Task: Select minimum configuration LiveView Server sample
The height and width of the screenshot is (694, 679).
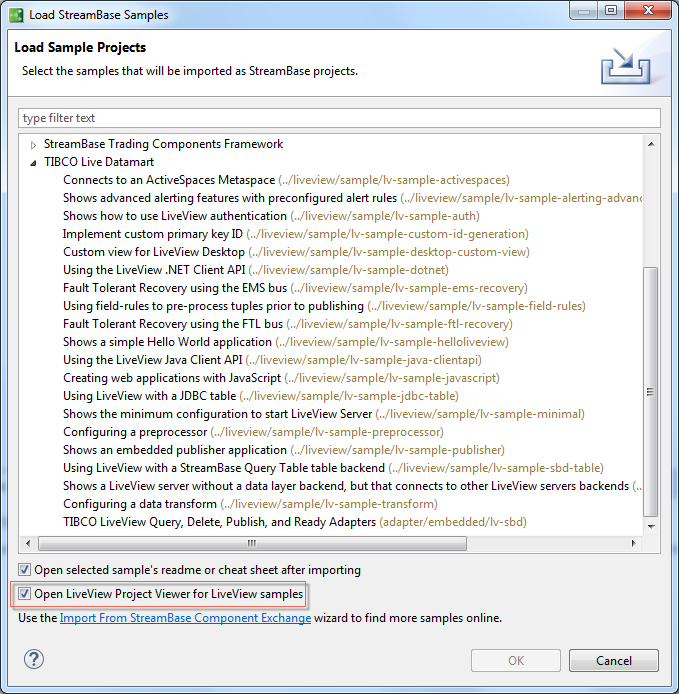Action: 324,414
